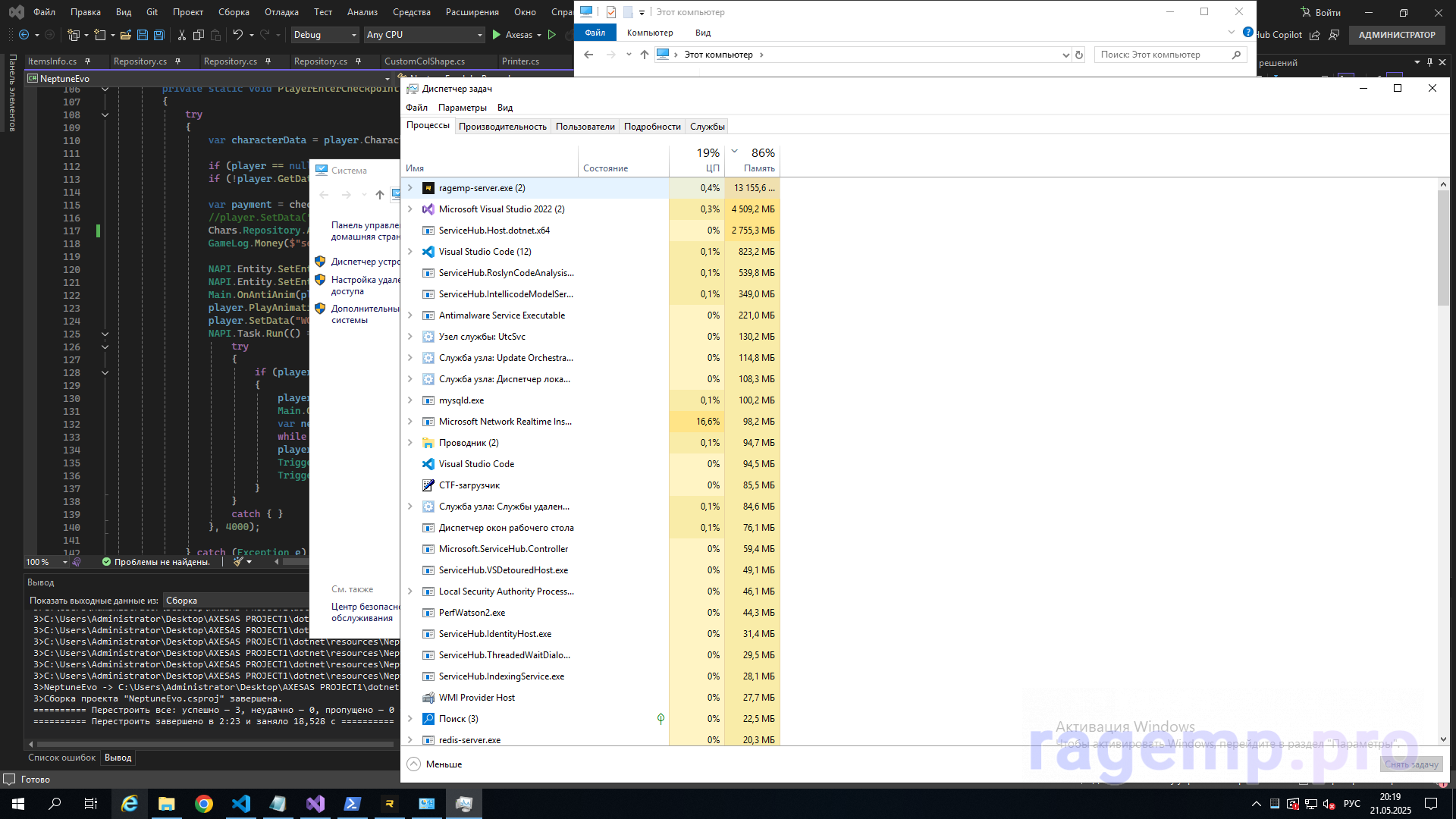1456x819 pixels.
Task: Open PowerShell from the taskbar
Action: 353,804
